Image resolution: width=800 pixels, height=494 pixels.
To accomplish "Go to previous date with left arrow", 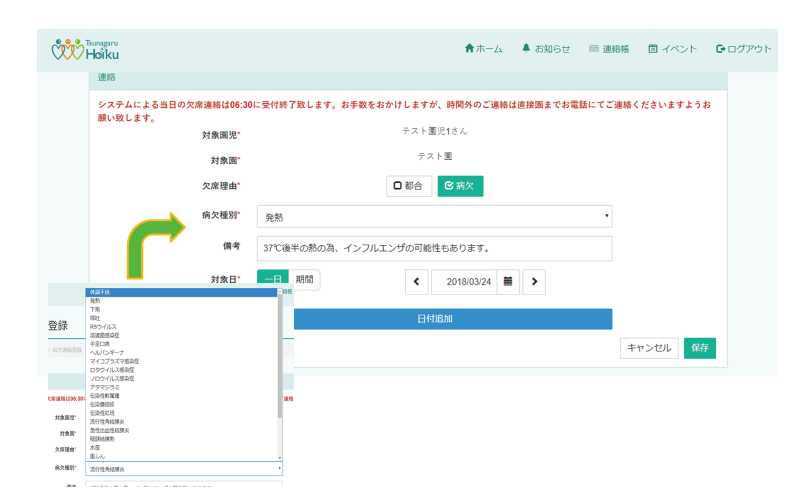I will coord(417,282).
